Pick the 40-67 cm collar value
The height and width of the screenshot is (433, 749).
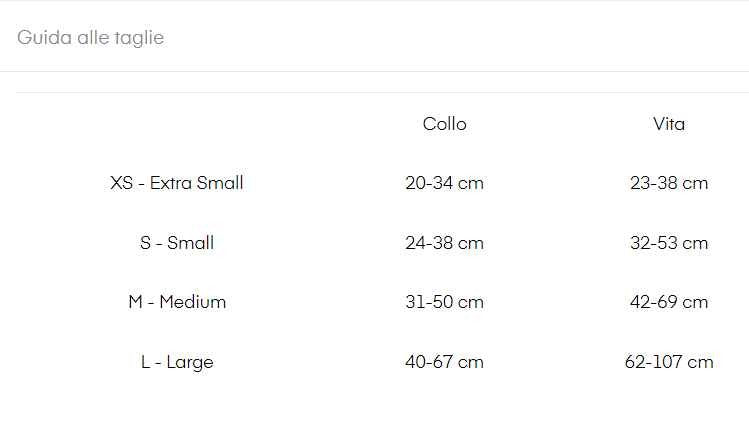click(444, 362)
